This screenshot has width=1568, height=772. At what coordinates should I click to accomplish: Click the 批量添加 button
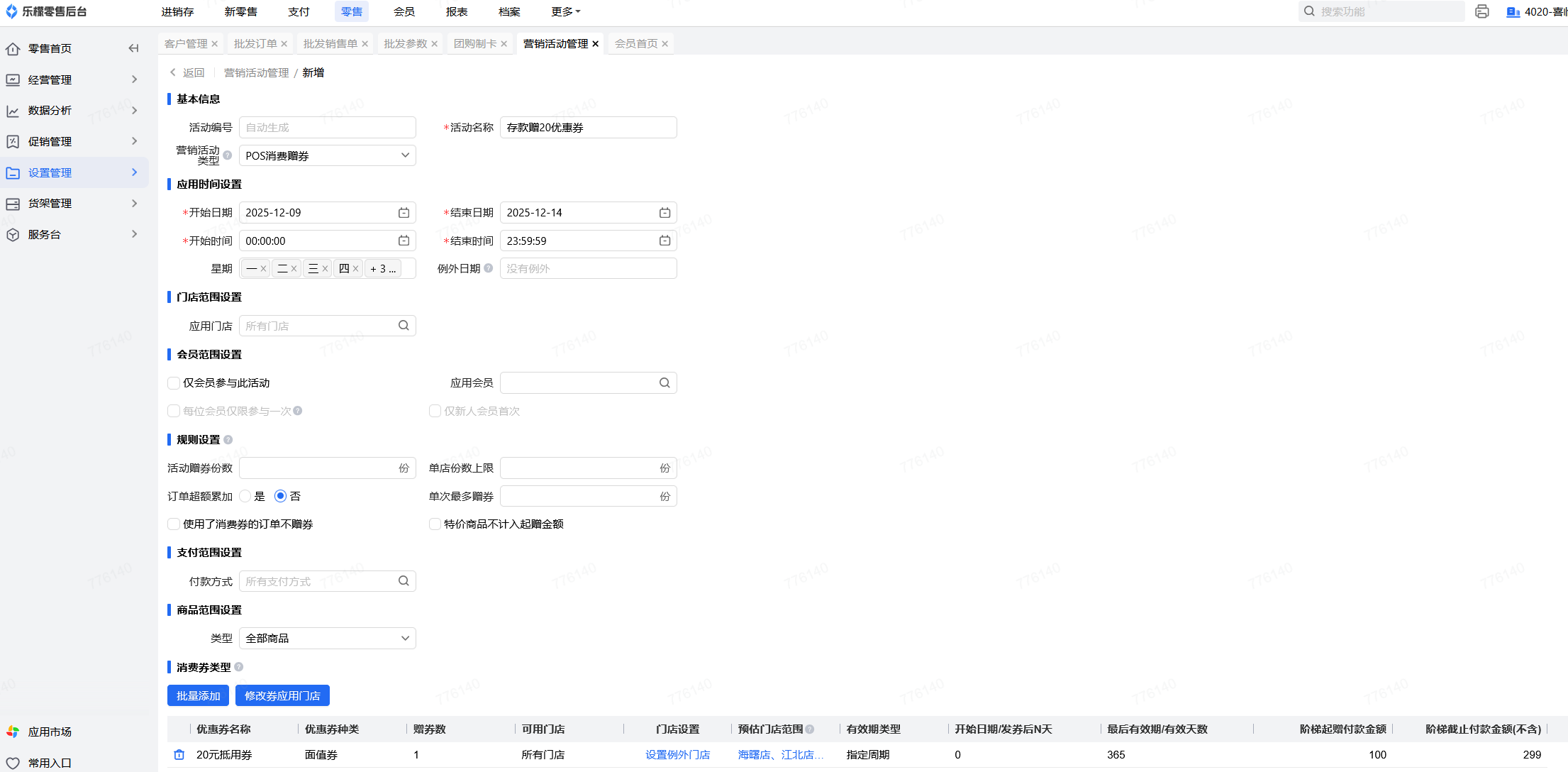click(198, 696)
